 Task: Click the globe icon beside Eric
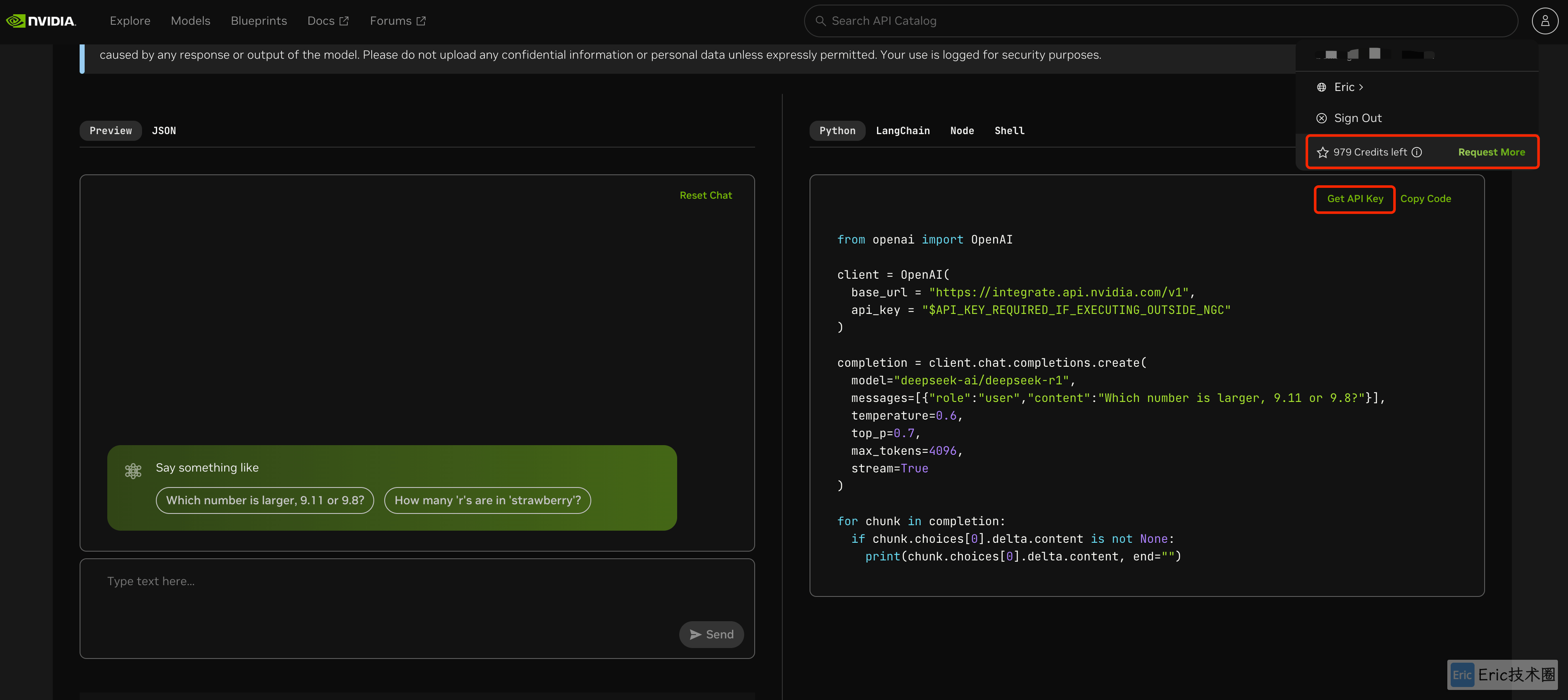(x=1321, y=87)
